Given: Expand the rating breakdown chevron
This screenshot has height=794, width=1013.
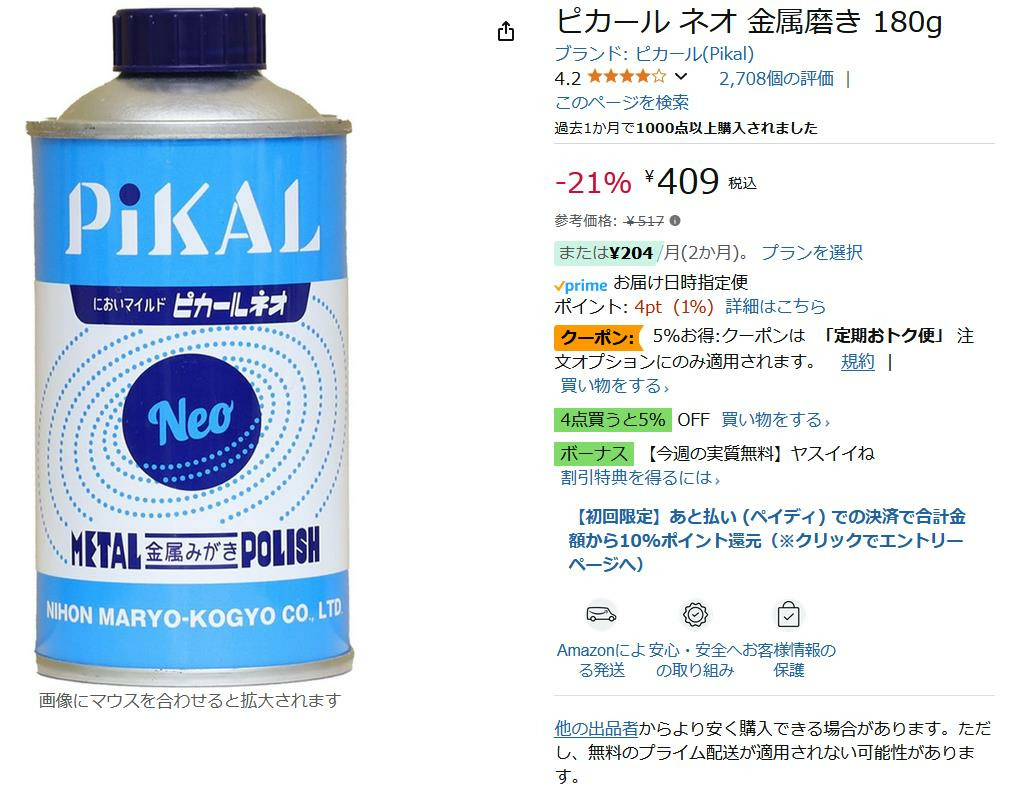Looking at the screenshot, I should (681, 77).
